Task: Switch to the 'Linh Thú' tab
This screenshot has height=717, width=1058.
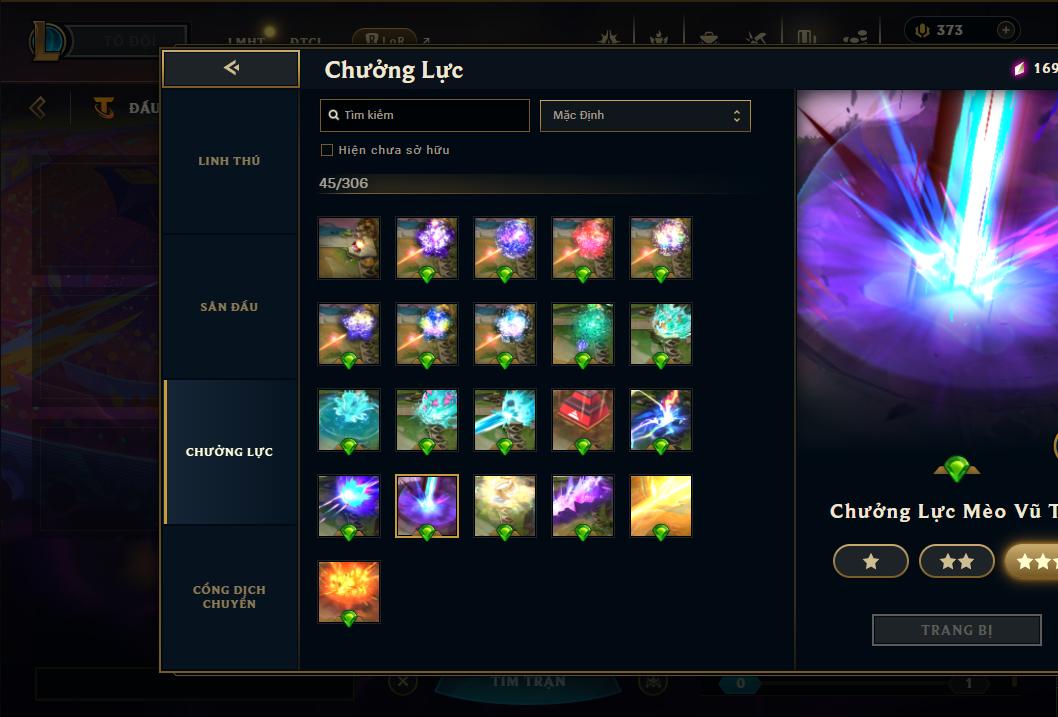Action: [x=229, y=161]
